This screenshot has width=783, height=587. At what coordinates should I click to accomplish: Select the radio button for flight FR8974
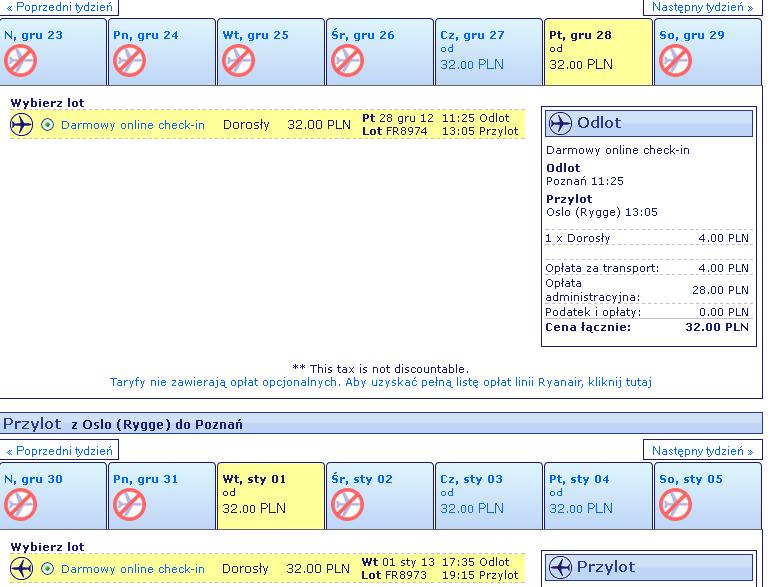coord(47,124)
